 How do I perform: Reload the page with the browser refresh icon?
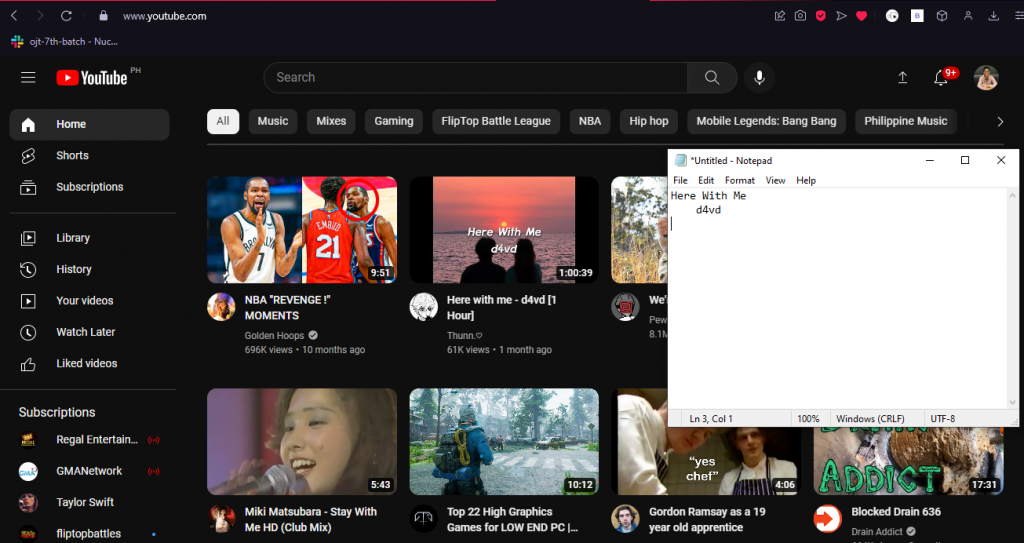point(66,16)
